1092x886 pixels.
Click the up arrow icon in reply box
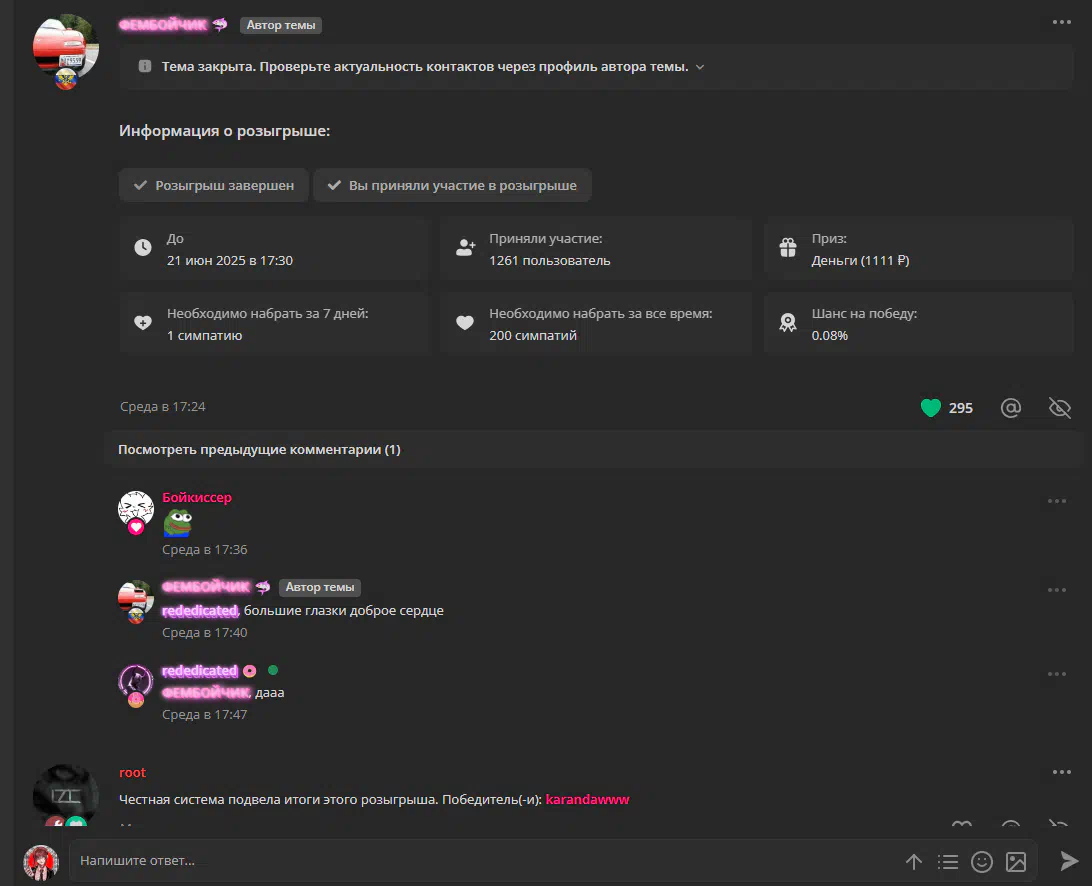coord(914,862)
